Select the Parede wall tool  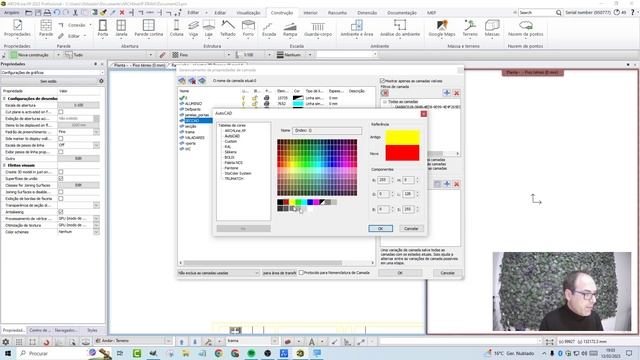(46, 28)
